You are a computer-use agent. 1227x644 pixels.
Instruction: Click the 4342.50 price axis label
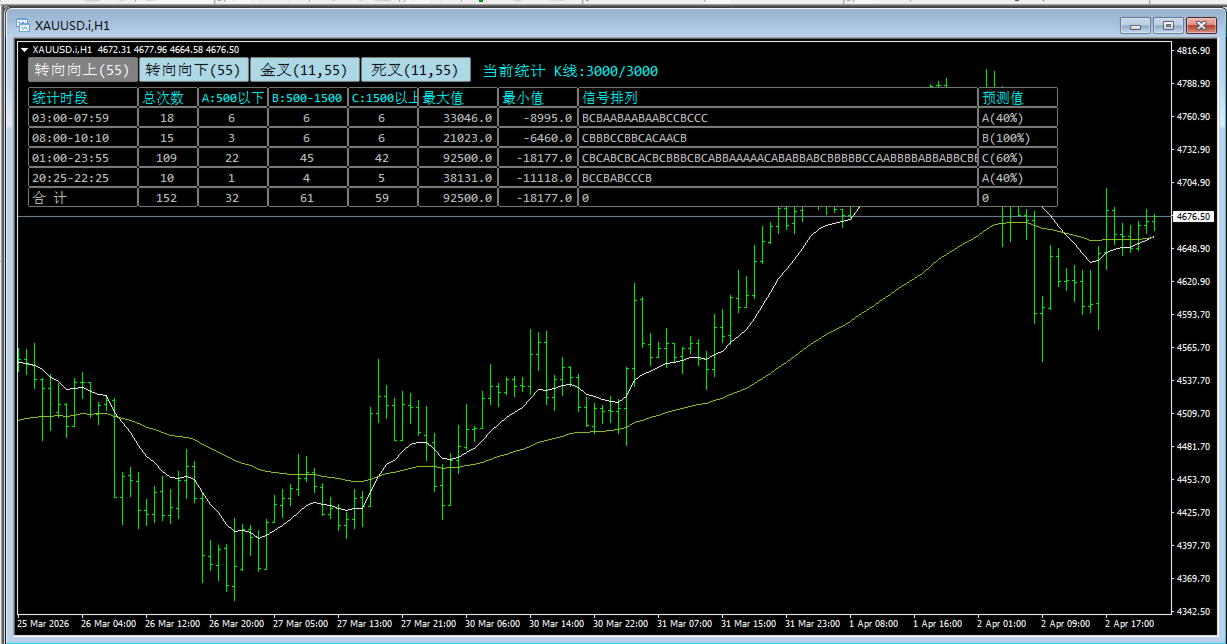[x=1195, y=611]
